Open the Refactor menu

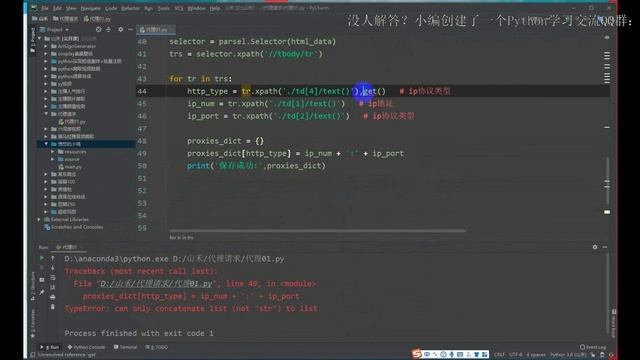click(x=130, y=8)
